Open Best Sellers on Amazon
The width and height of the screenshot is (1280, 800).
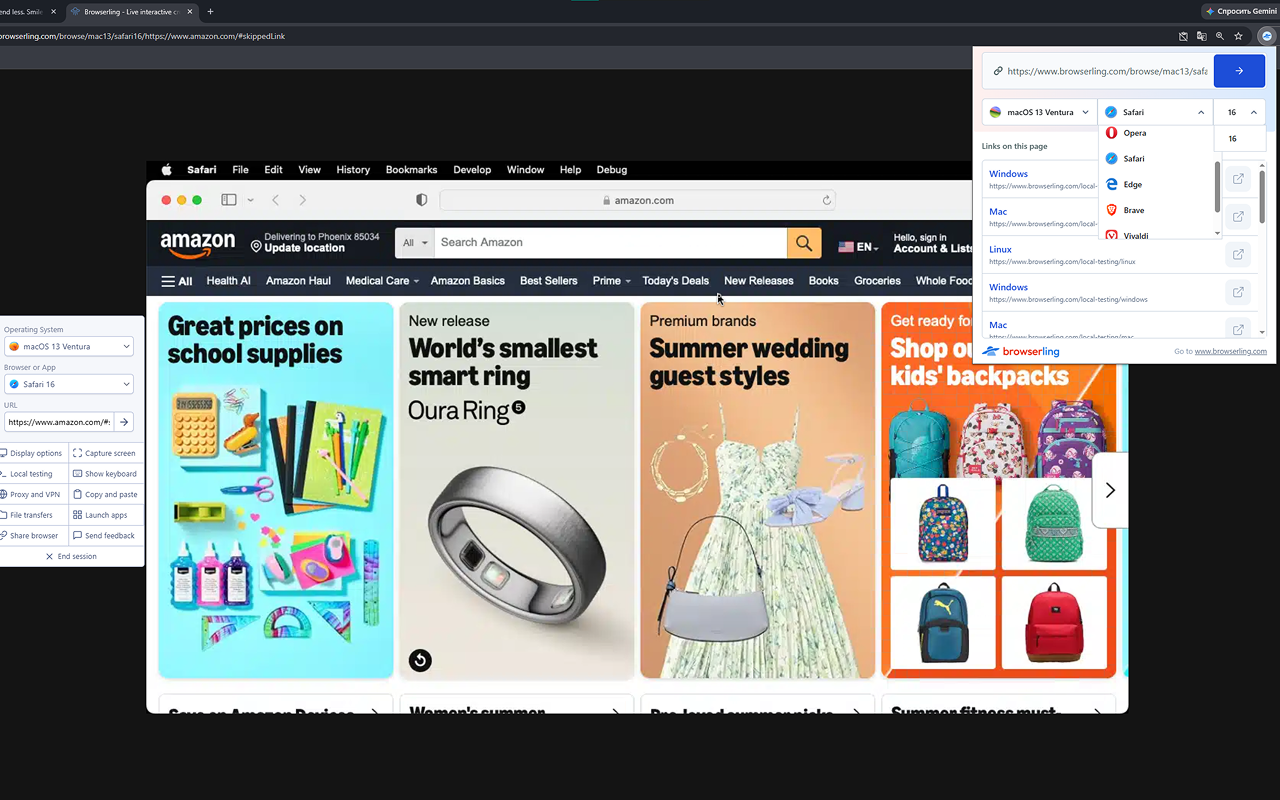(x=548, y=281)
